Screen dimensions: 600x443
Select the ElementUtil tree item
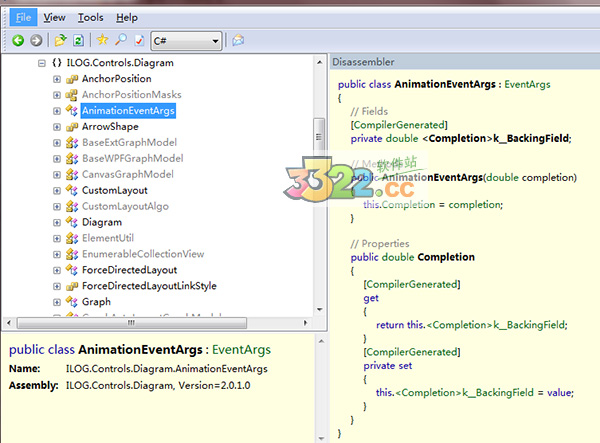pyautogui.click(x=108, y=238)
